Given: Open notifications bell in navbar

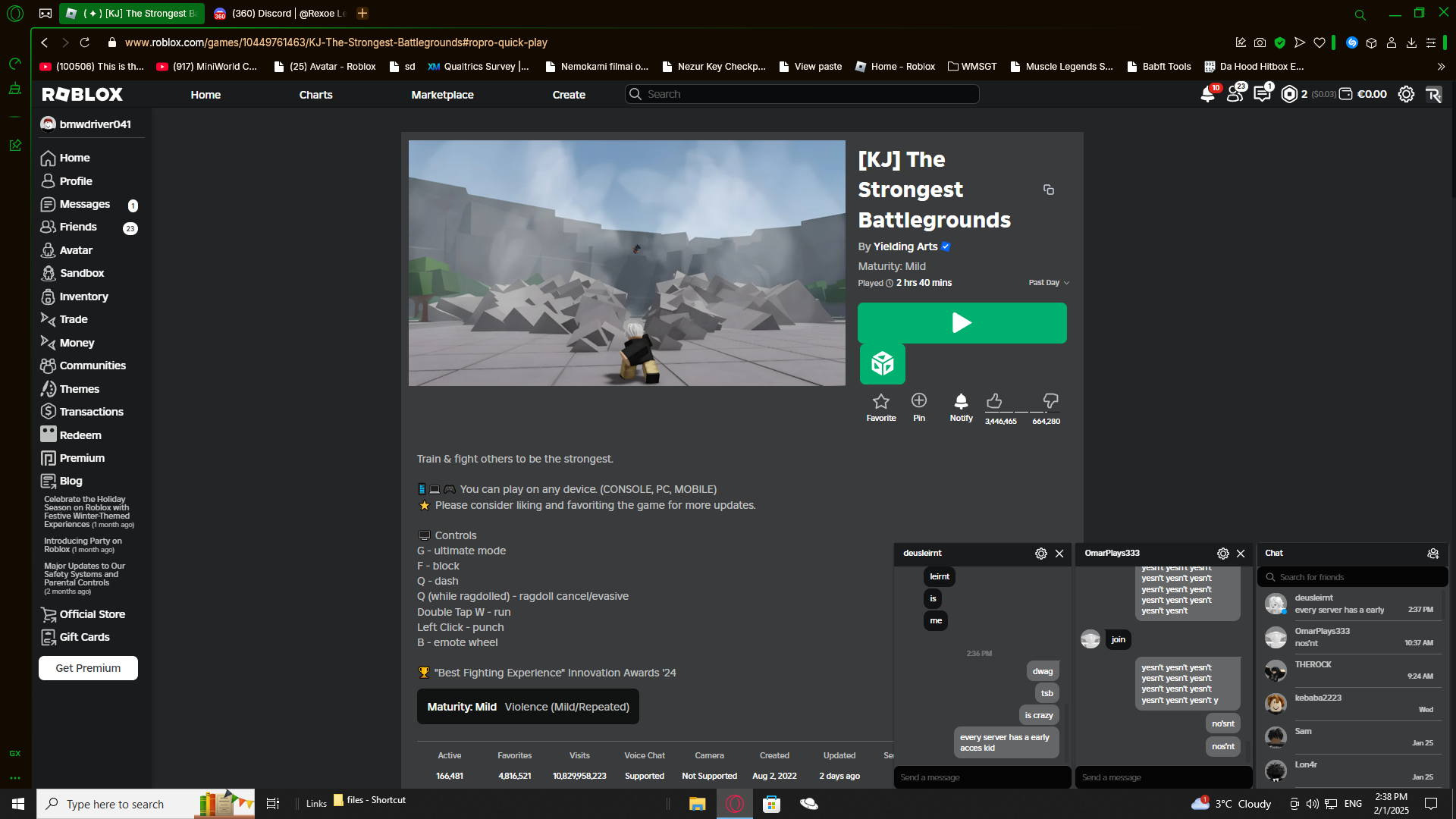Looking at the screenshot, I should point(1207,94).
